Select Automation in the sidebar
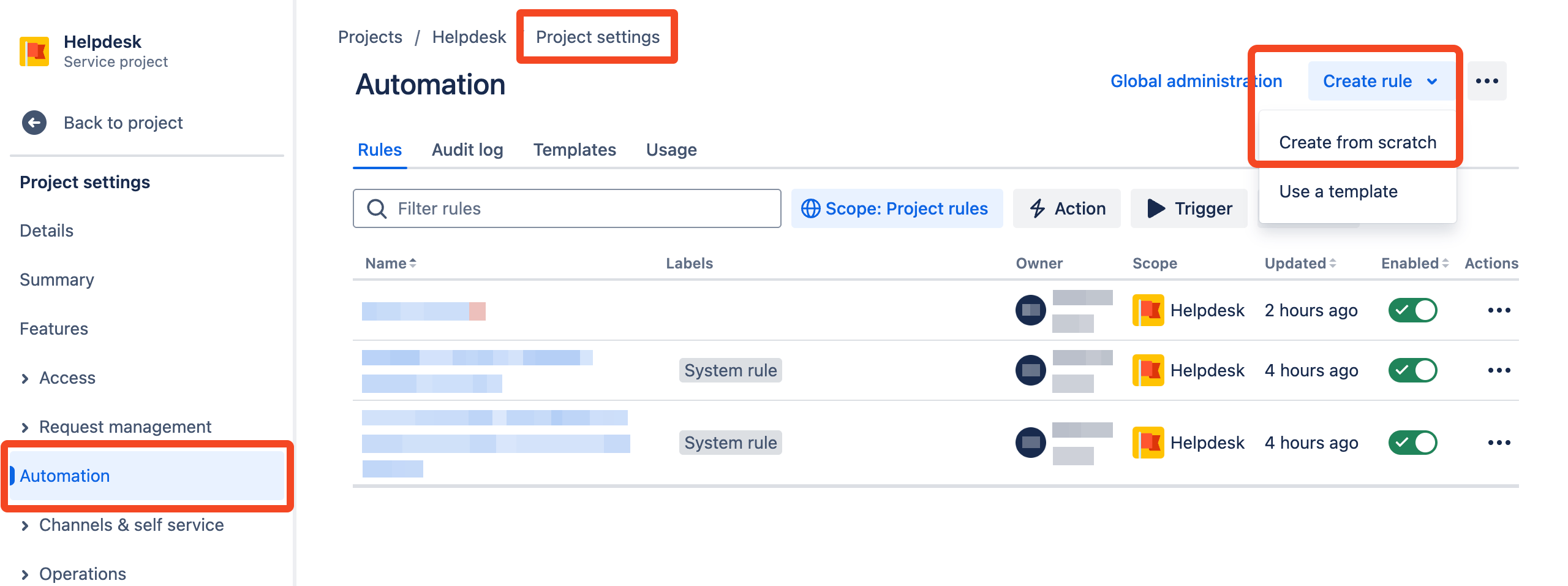Image resolution: width=1568 pixels, height=586 pixels. coord(147,476)
